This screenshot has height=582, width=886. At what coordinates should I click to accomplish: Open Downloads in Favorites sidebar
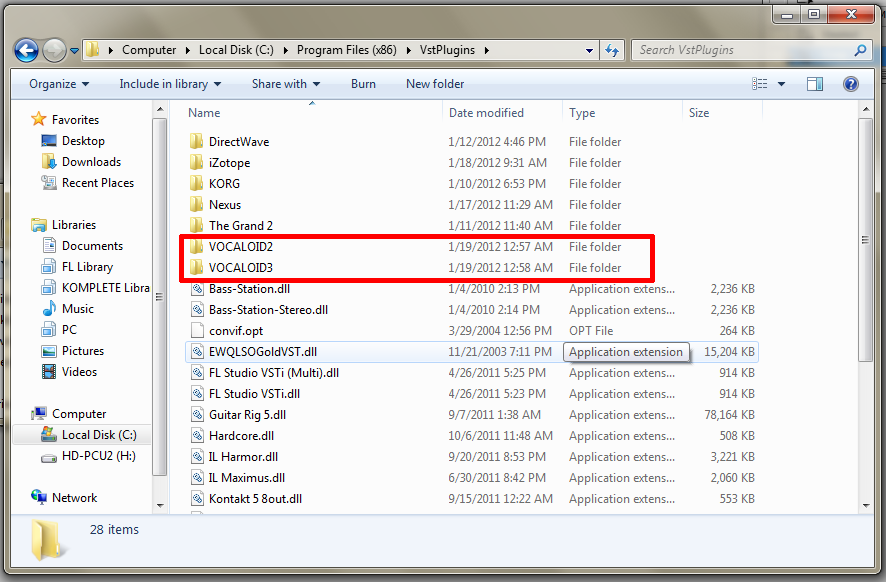[x=91, y=162]
